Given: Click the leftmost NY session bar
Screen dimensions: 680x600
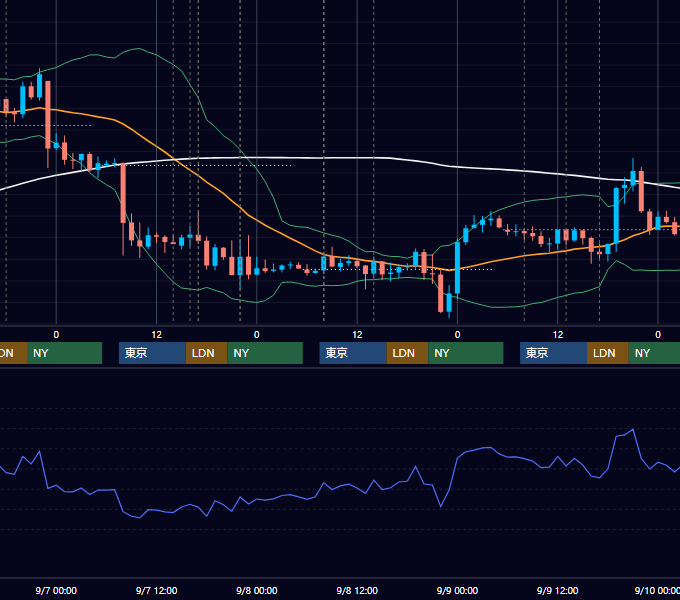Looking at the screenshot, I should (64, 353).
